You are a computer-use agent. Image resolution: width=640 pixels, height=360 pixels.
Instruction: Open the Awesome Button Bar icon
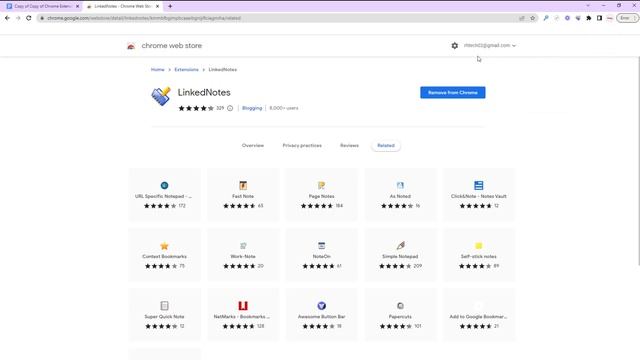321,306
